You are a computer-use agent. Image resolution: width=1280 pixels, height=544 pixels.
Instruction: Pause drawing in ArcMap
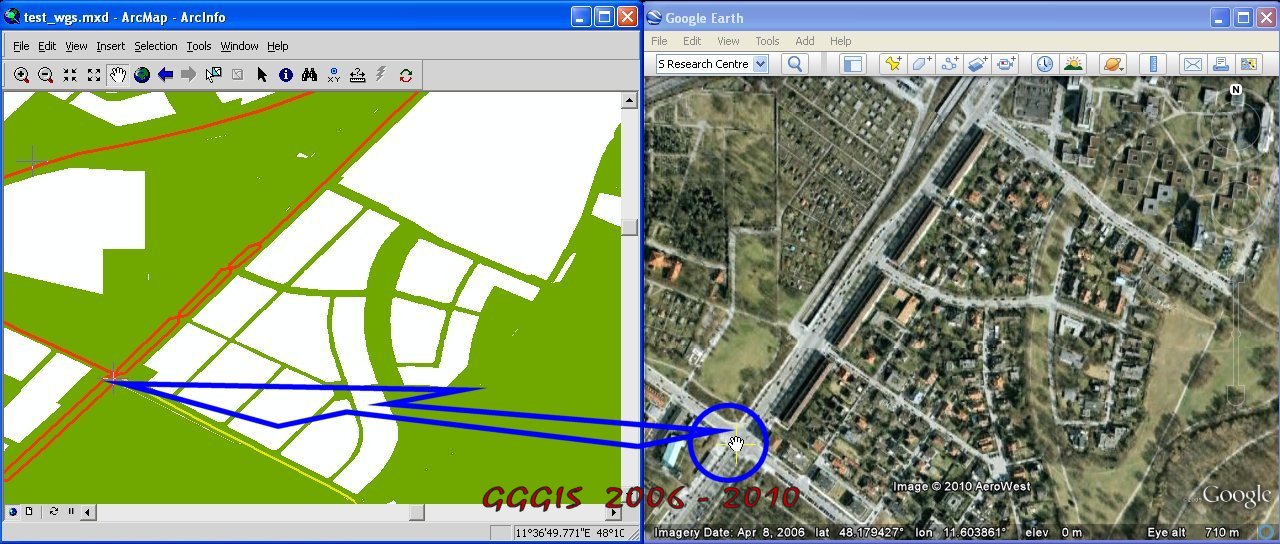click(71, 512)
